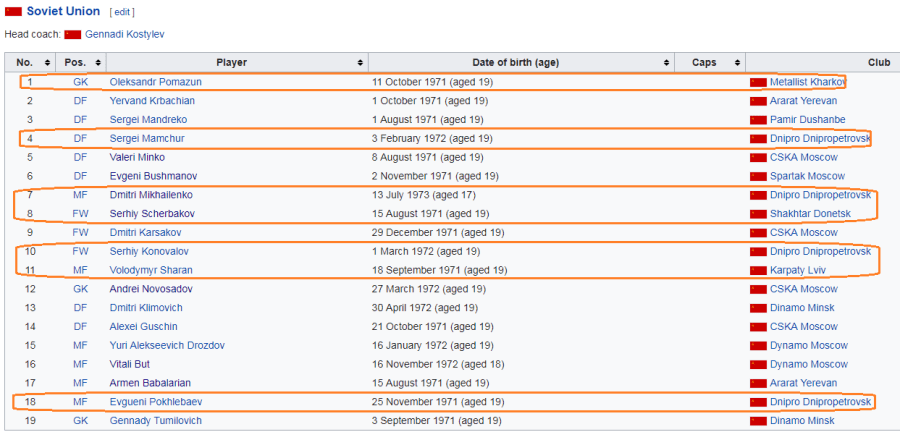The width and height of the screenshot is (900, 432).
Task: Open the Dinamo Minsk link in row 19
Action: [x=802, y=421]
